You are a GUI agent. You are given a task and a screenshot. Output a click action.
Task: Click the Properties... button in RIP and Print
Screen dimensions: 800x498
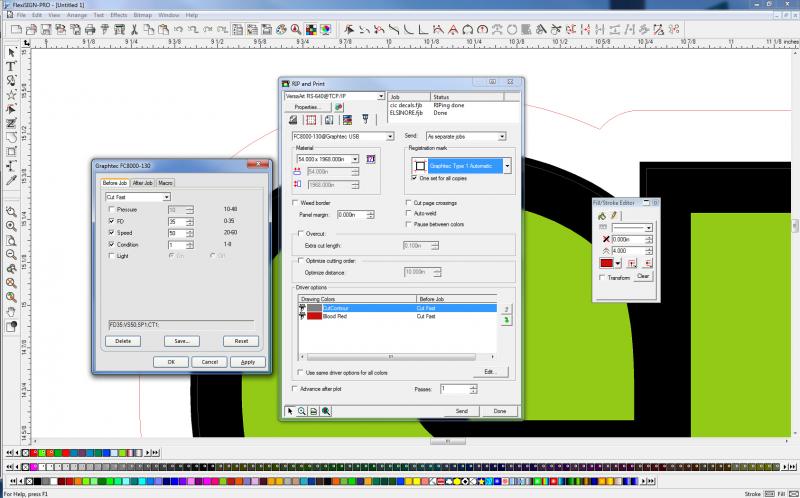pos(307,107)
